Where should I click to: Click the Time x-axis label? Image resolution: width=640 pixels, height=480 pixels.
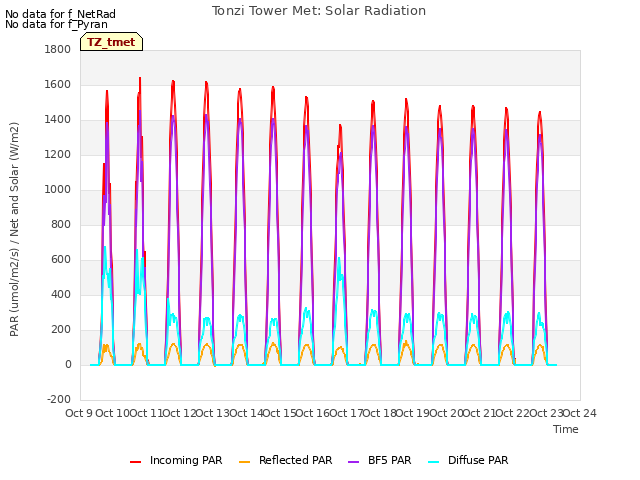click(566, 429)
